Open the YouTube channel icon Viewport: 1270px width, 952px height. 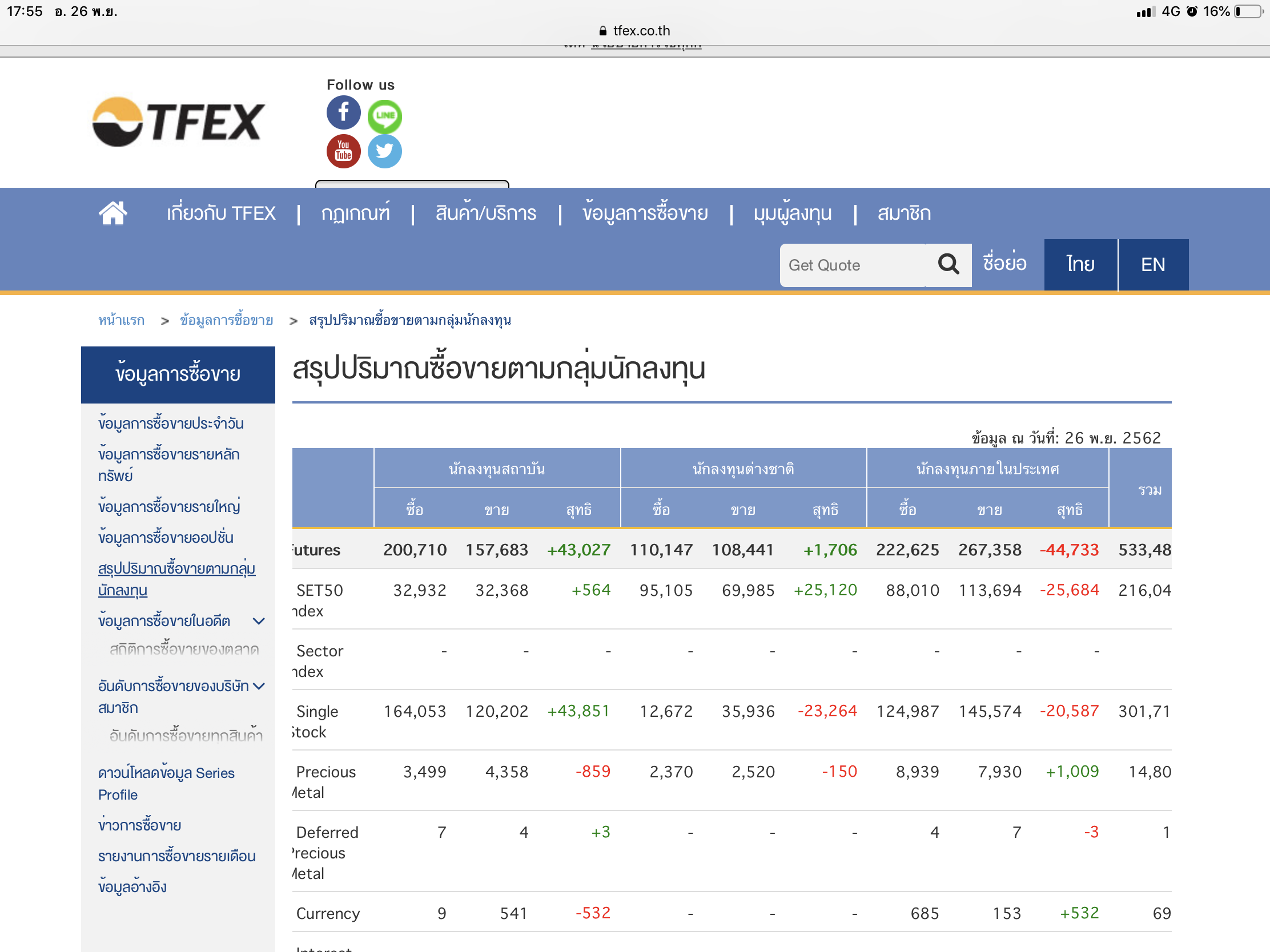(x=343, y=151)
